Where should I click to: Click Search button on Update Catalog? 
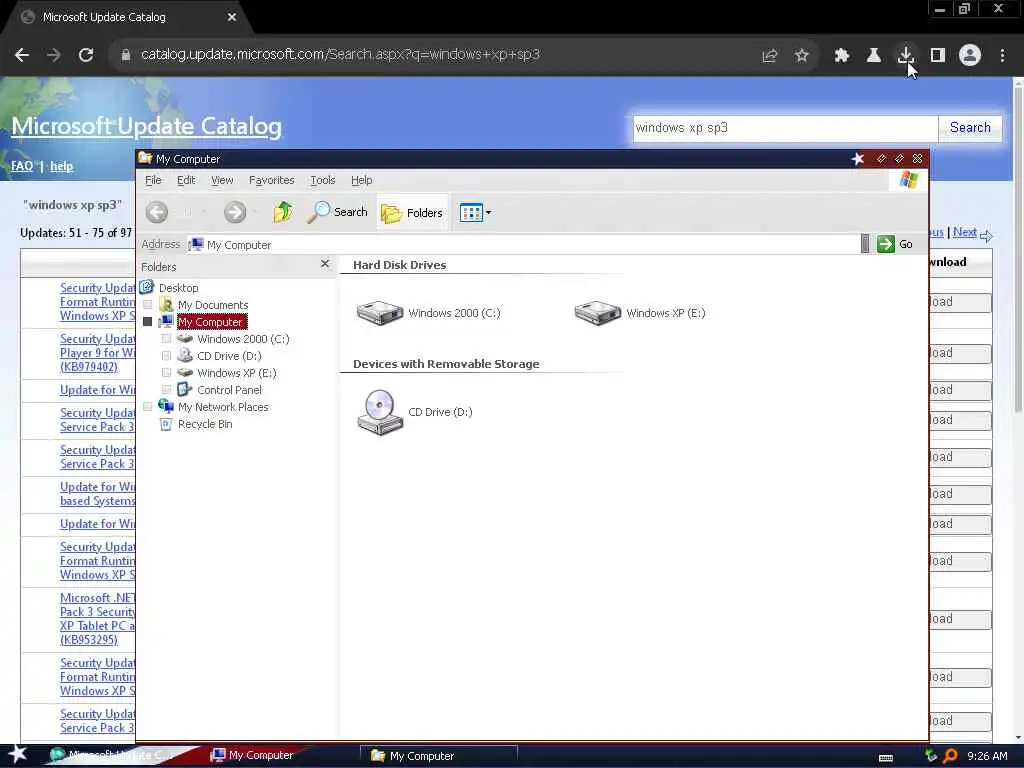click(970, 128)
